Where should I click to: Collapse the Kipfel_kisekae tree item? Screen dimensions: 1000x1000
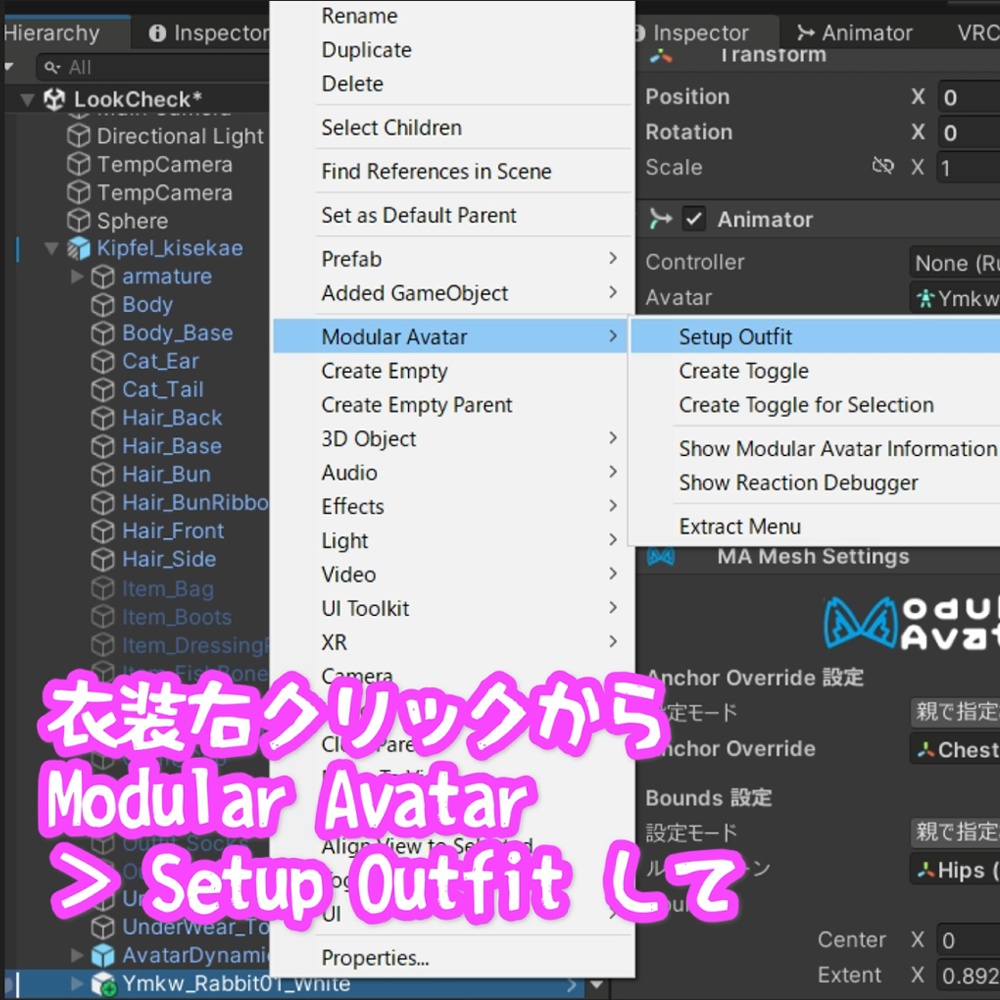coord(51,248)
